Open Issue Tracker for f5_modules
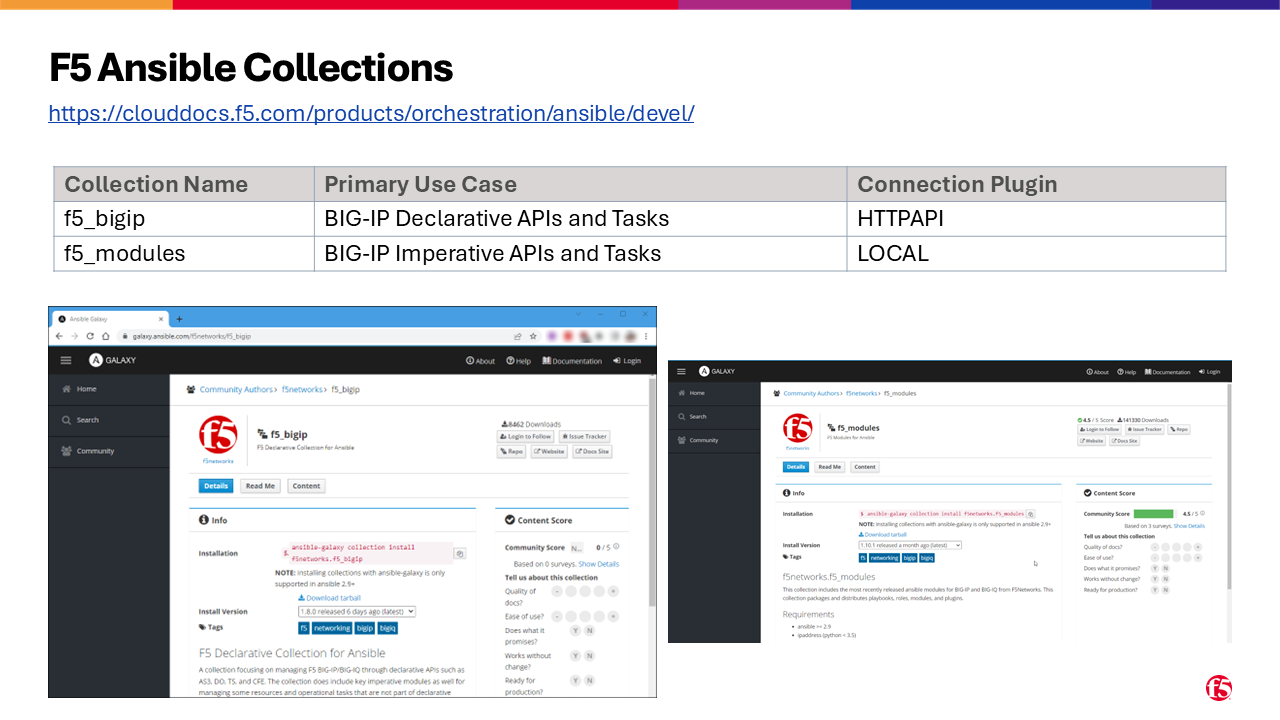 [x=1144, y=429]
